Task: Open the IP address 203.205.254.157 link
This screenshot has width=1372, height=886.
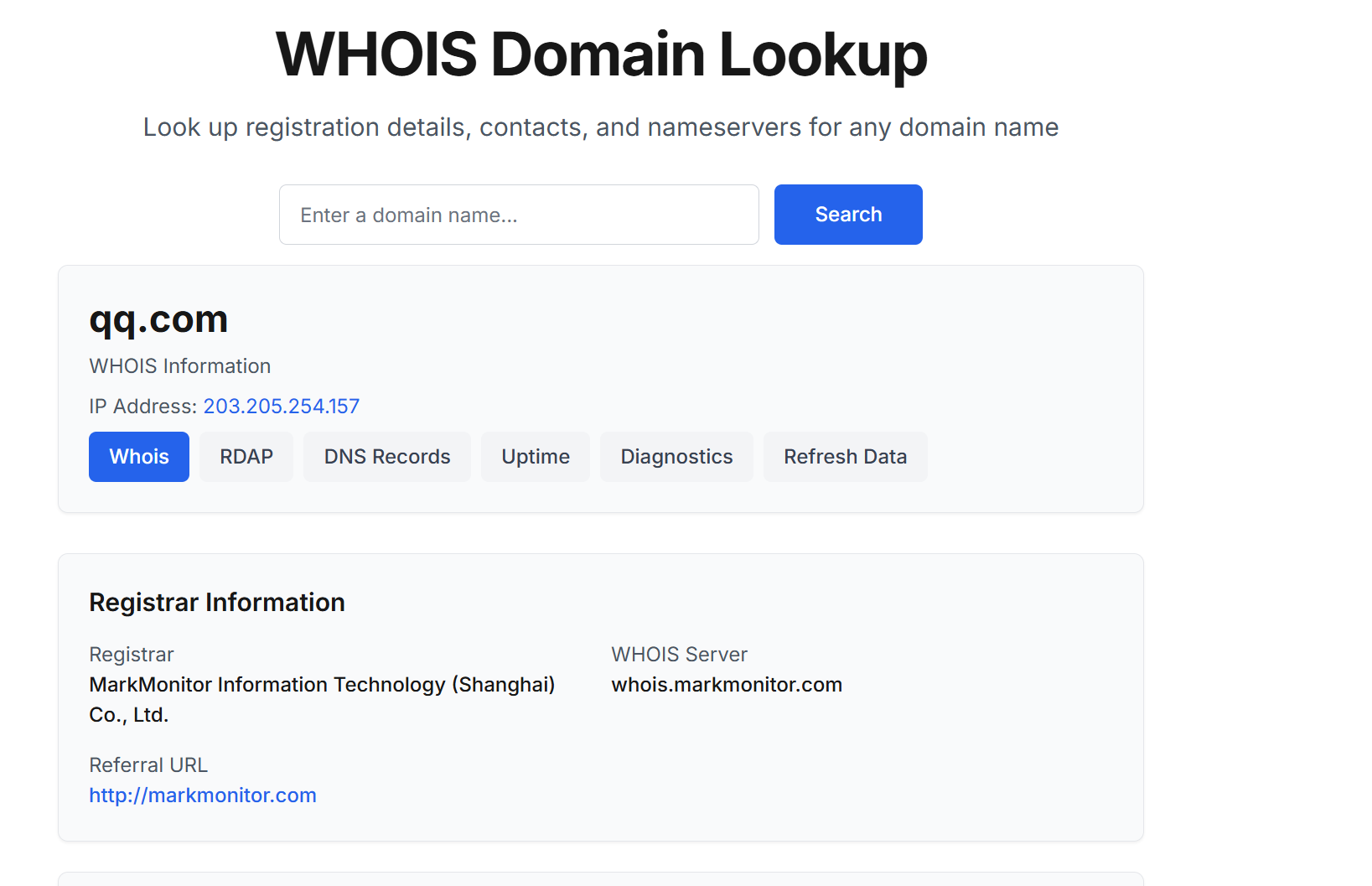Action: tap(281, 407)
